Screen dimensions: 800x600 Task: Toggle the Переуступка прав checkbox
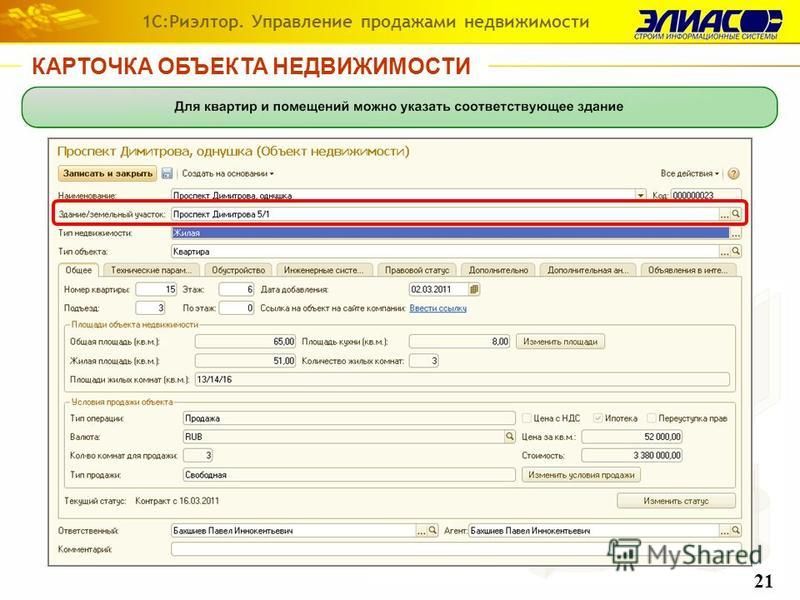point(651,418)
